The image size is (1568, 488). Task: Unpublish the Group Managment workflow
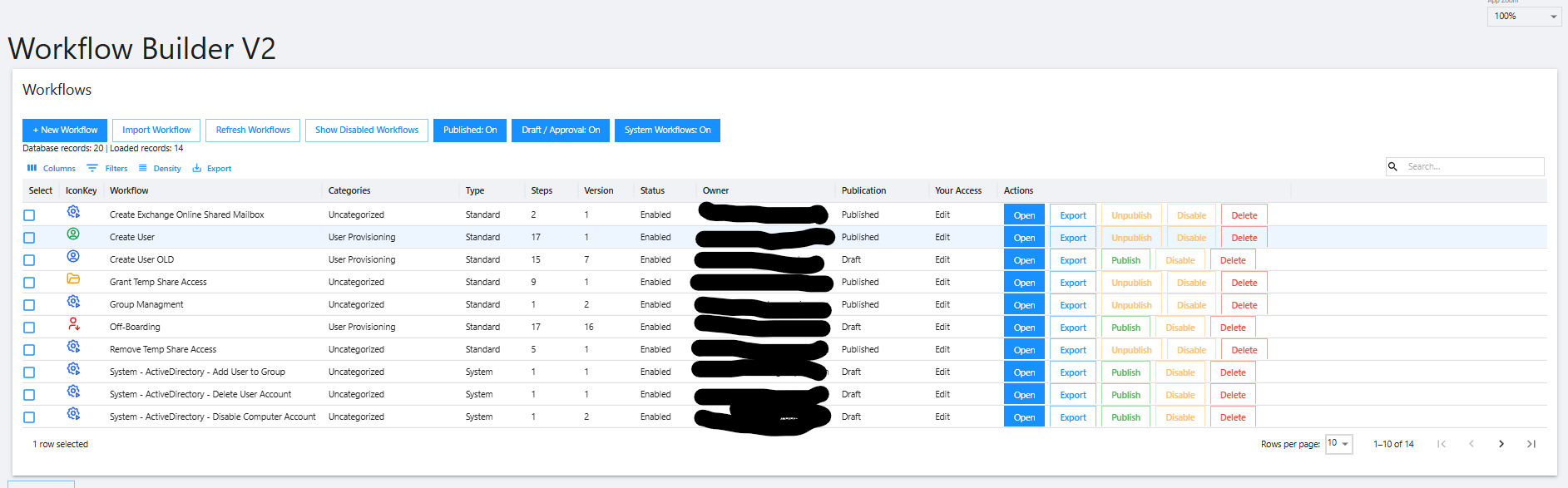tap(1131, 305)
